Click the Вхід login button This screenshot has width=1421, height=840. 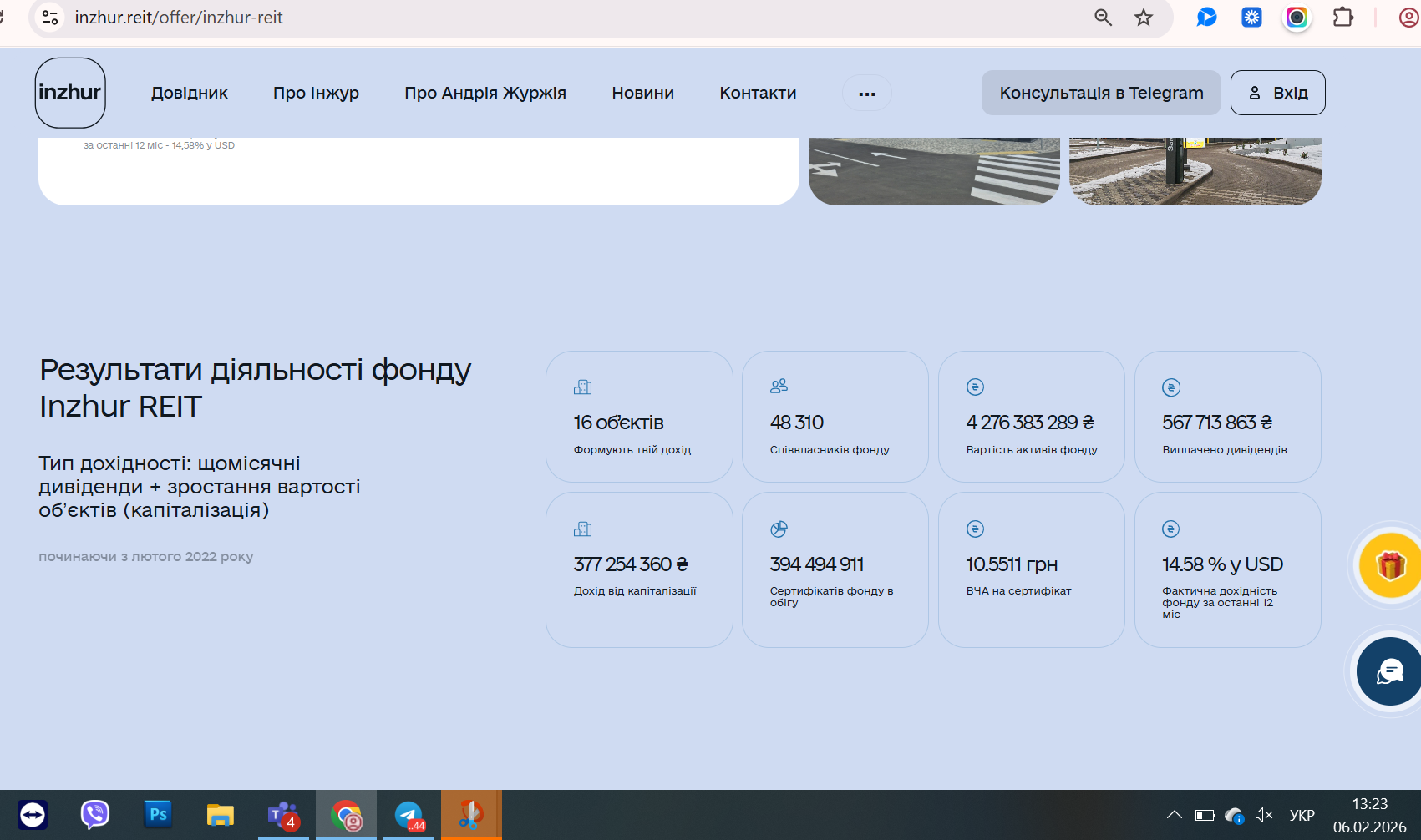(x=1277, y=93)
